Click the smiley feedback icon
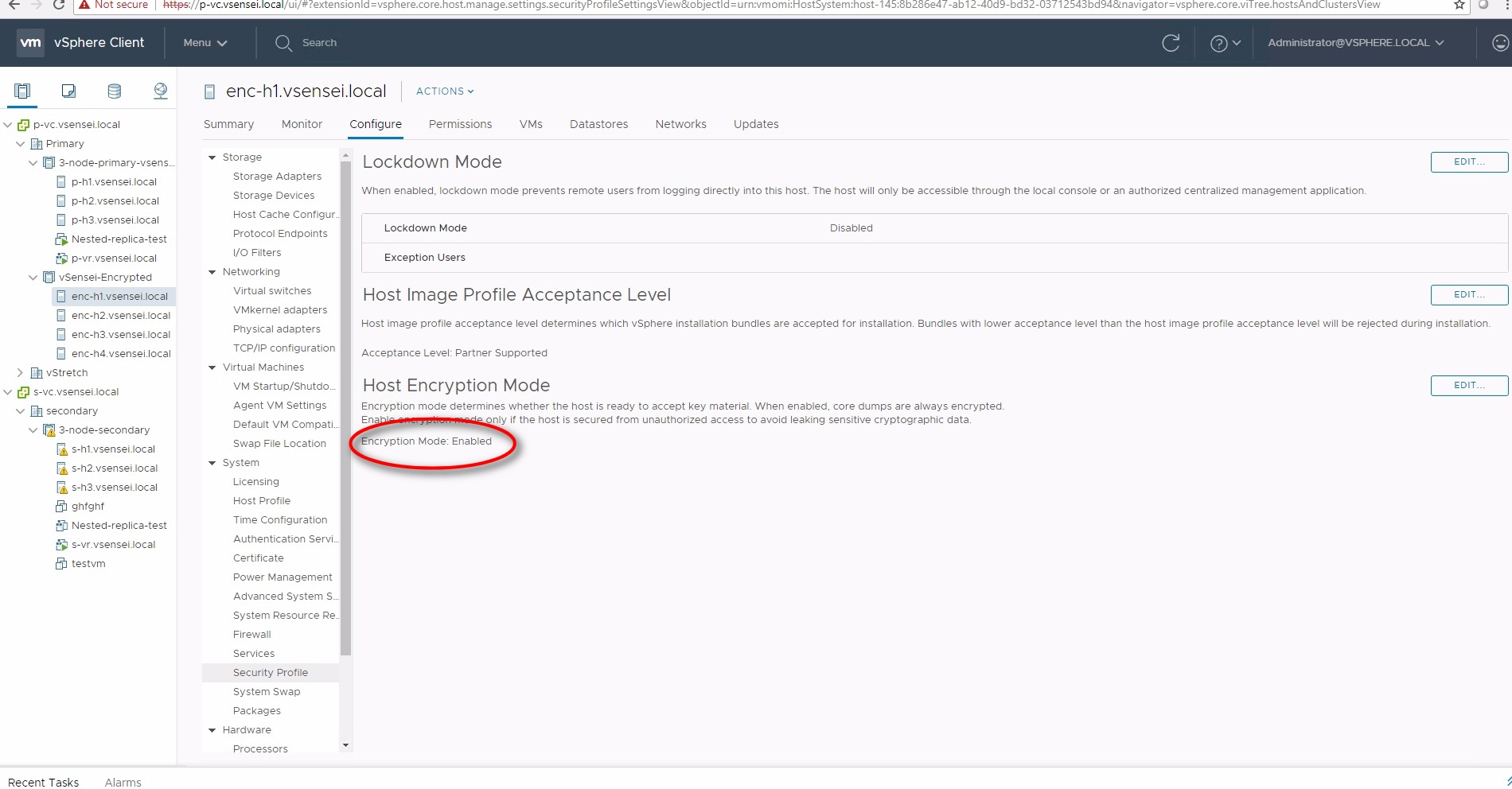The image size is (1512, 789). [x=1500, y=43]
